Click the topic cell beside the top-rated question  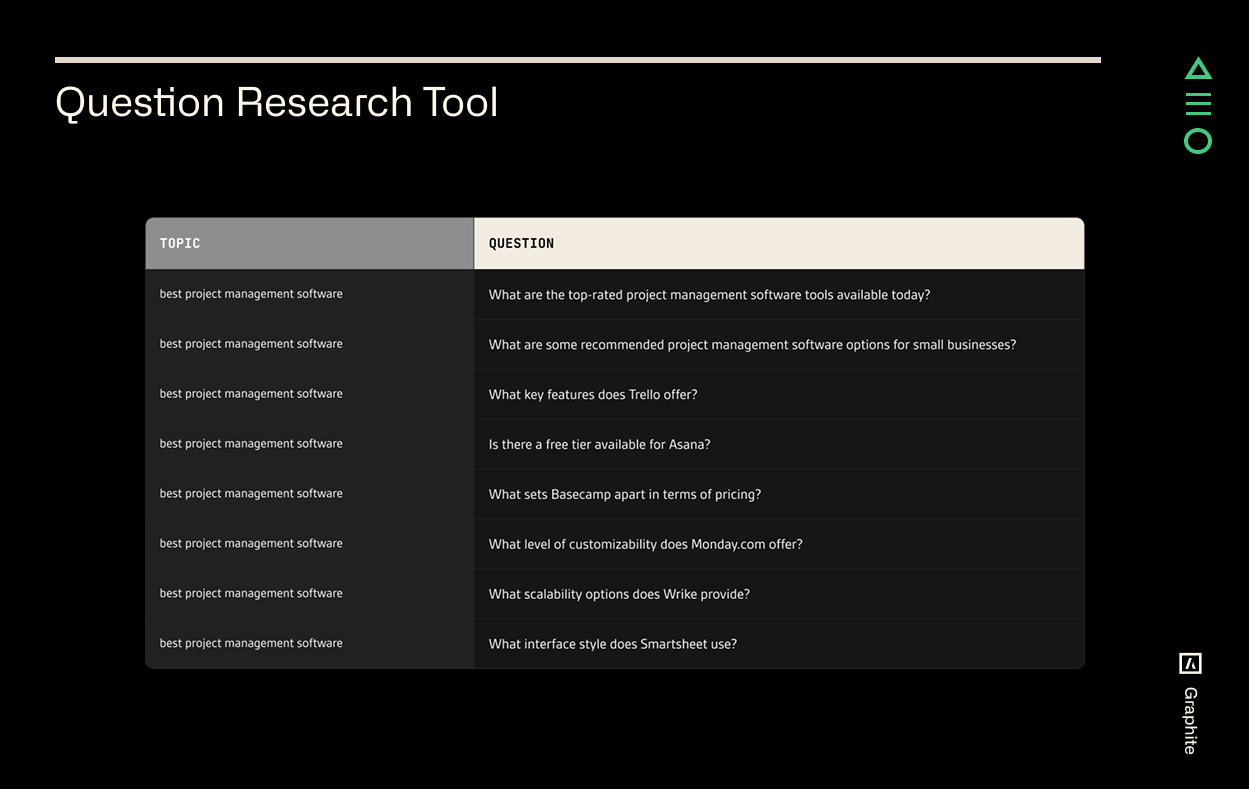point(309,294)
